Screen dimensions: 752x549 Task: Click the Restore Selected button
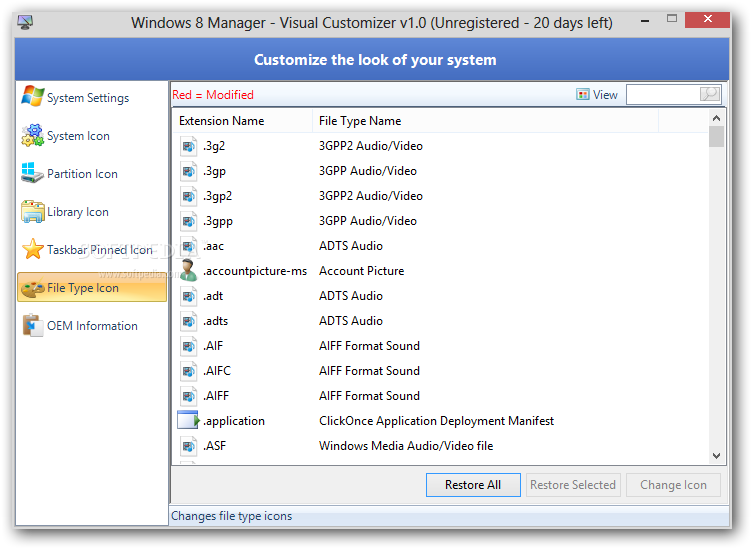573,485
